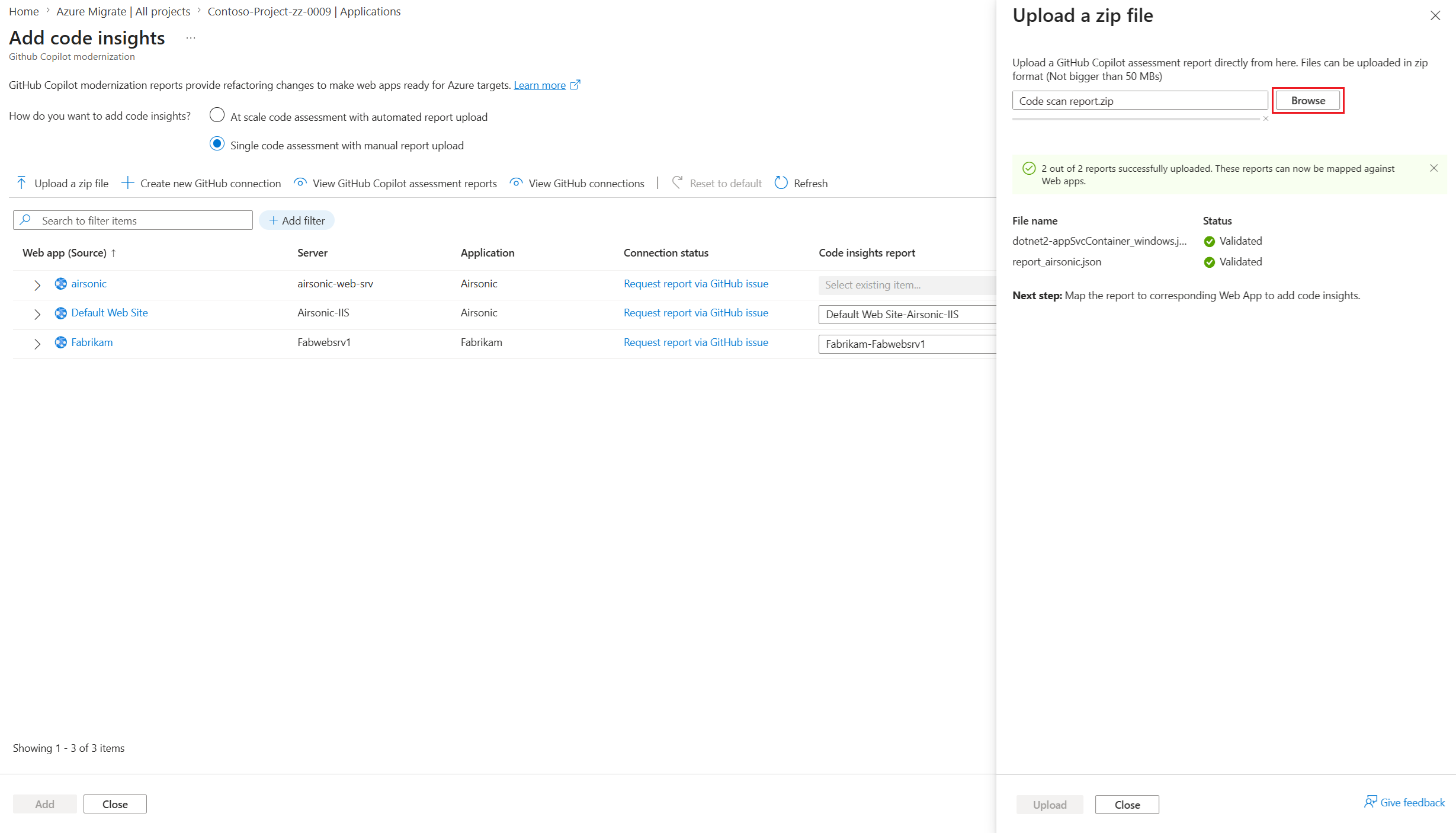Expand the Default Web Site row
This screenshot has width=1456, height=833.
coord(37,314)
